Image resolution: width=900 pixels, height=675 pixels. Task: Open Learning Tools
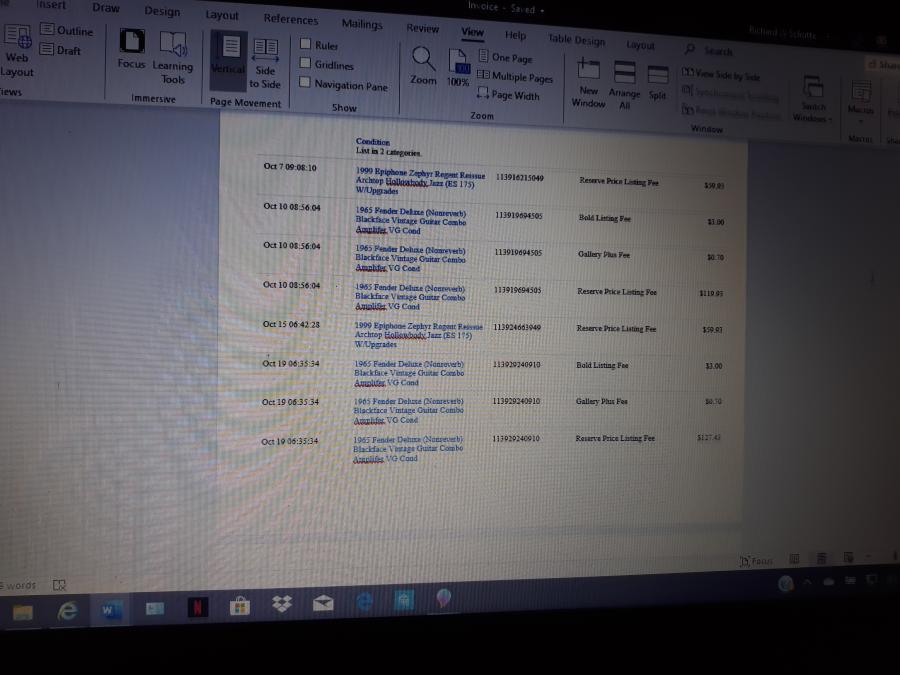coord(173,58)
